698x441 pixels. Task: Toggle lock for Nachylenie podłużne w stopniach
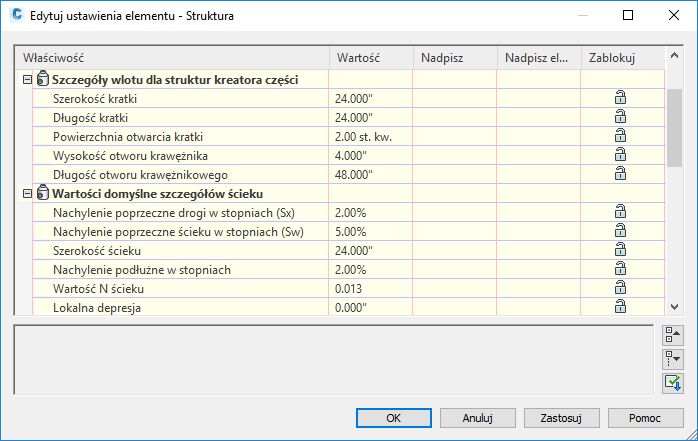[620, 269]
